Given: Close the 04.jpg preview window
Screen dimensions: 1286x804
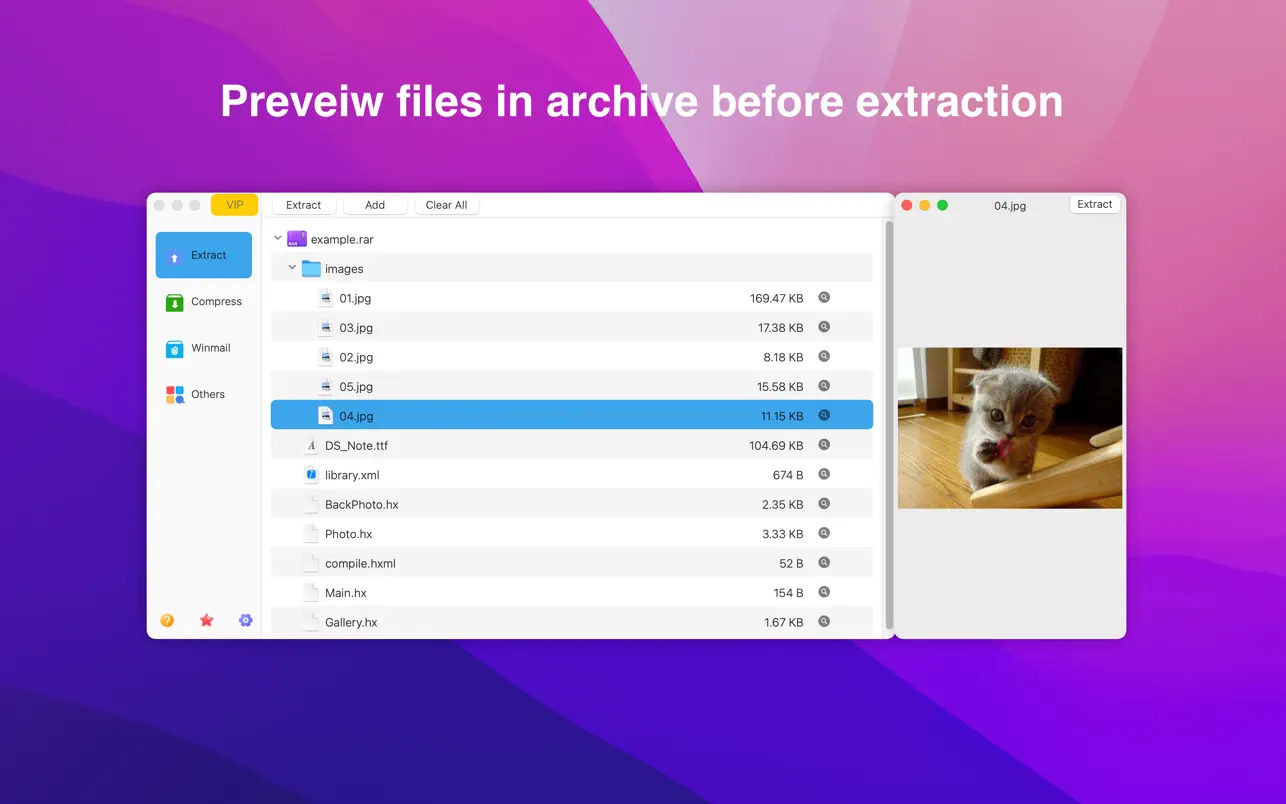Looking at the screenshot, I should click(907, 205).
